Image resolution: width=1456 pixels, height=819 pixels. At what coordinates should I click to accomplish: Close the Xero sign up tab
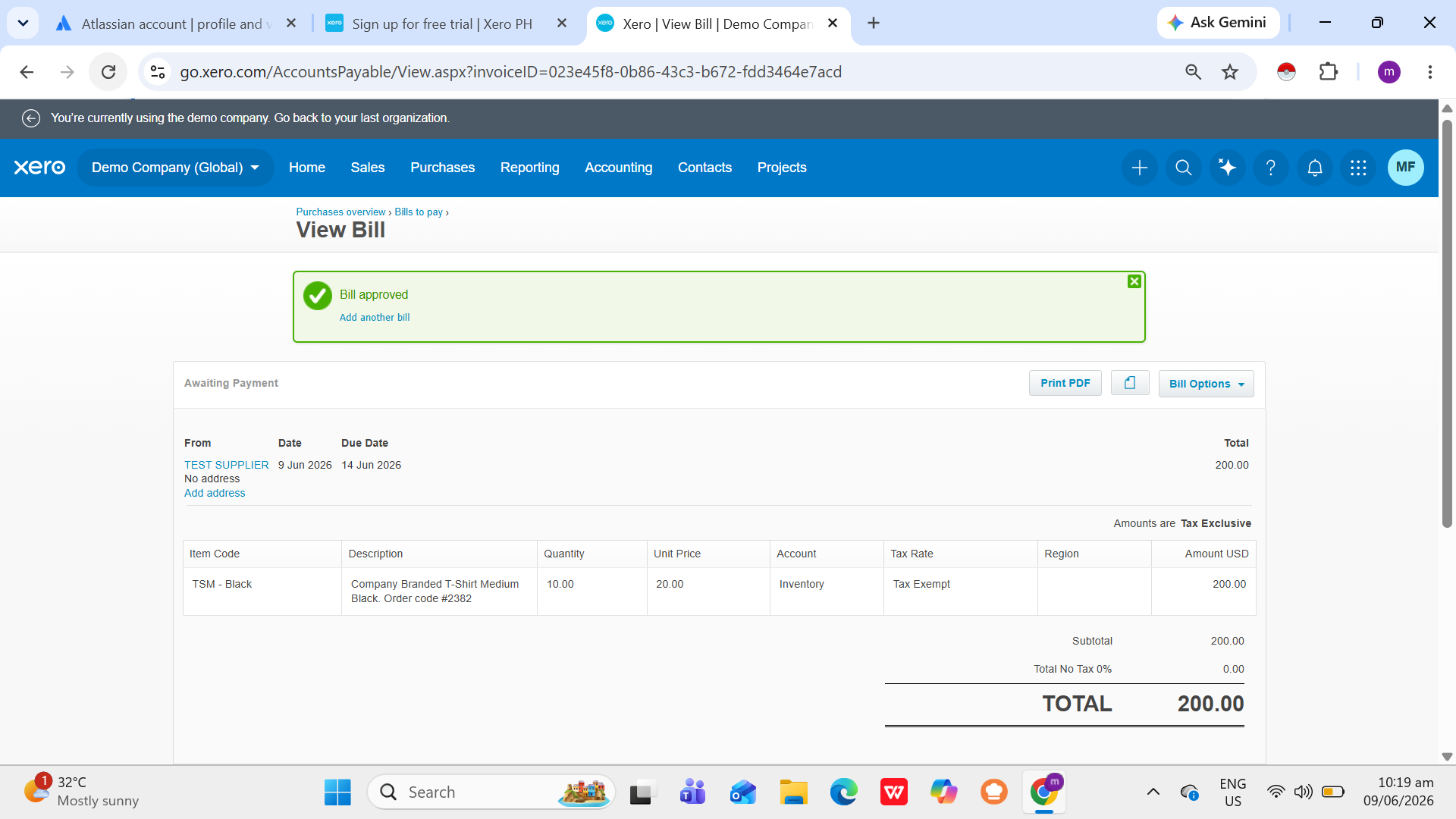[x=562, y=24]
